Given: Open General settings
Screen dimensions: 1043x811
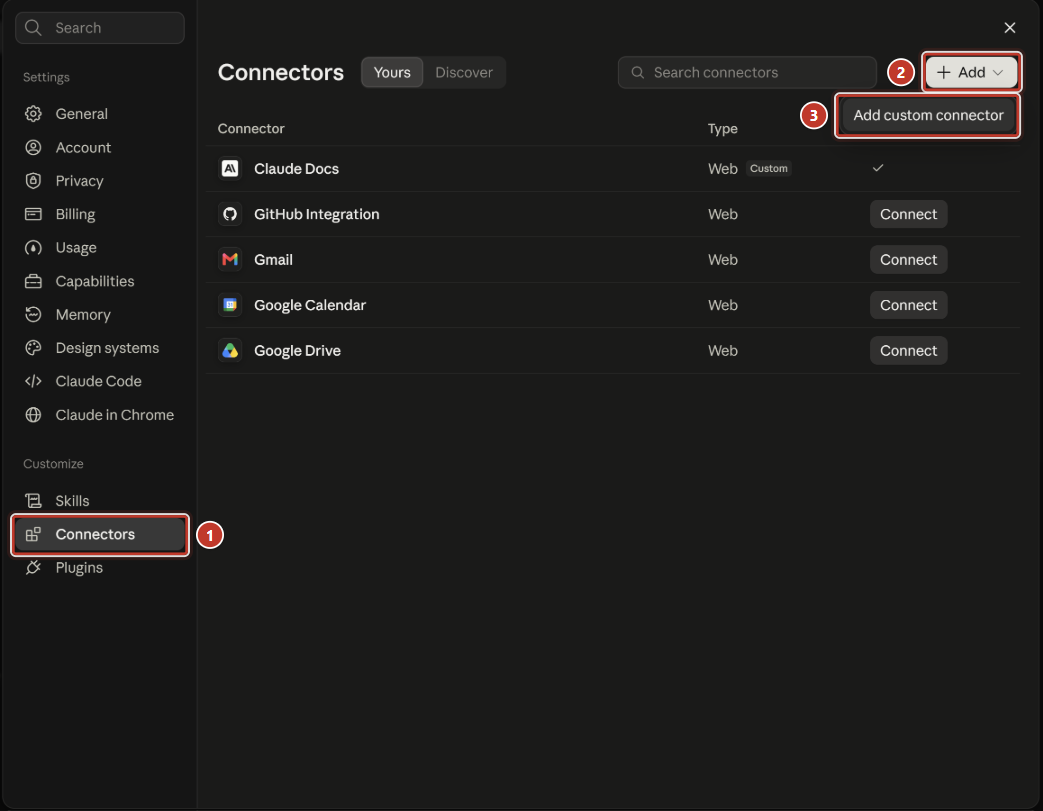Looking at the screenshot, I should tap(100, 114).
